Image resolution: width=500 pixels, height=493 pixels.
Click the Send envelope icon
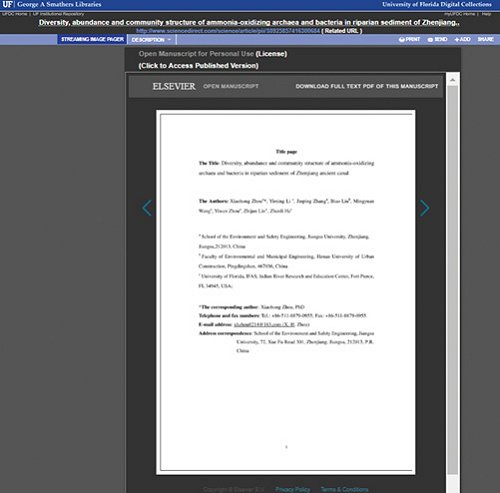(430, 40)
